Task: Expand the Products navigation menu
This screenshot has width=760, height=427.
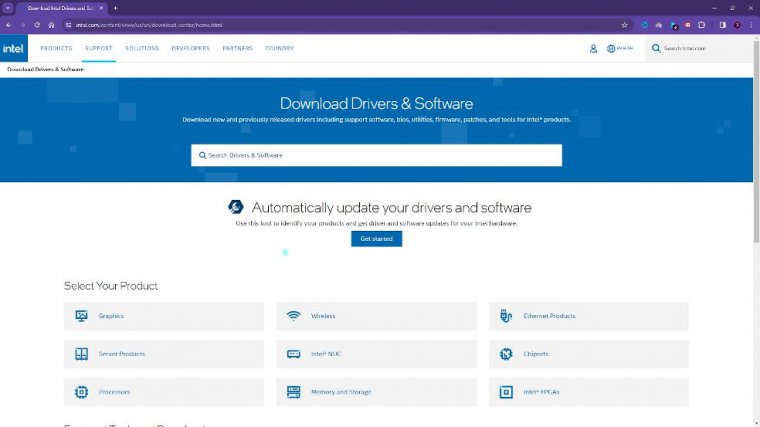Action: pyautogui.click(x=56, y=48)
